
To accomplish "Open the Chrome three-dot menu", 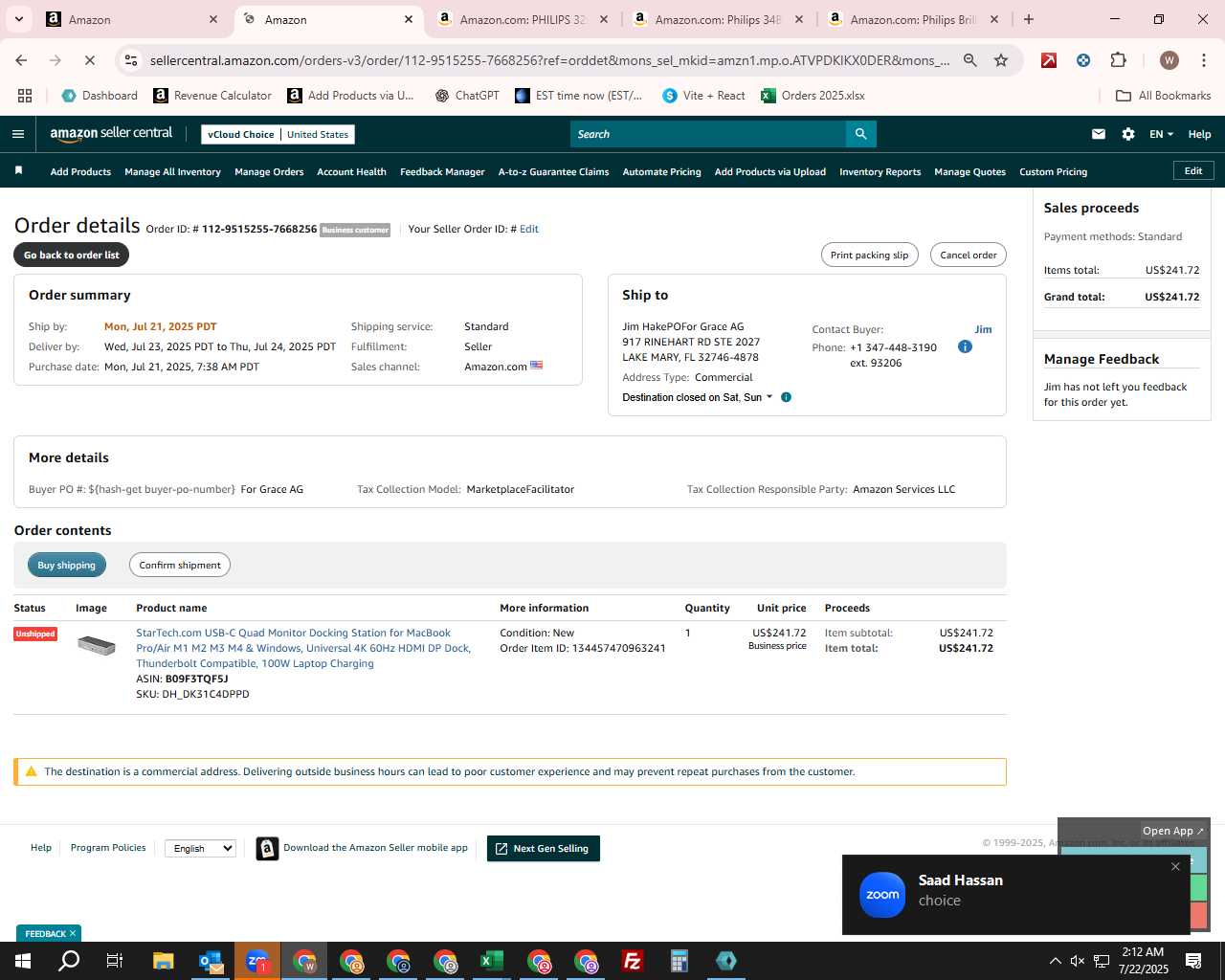I will click(1203, 60).
